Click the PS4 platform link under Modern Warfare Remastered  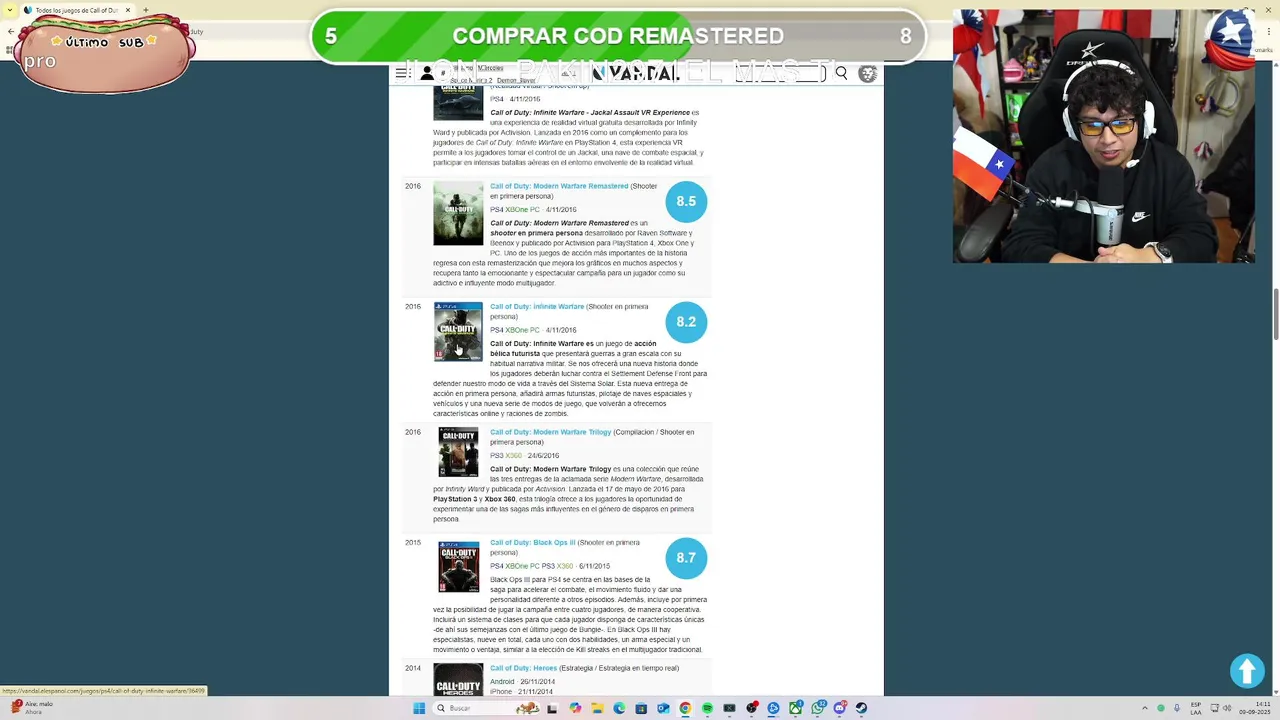pyautogui.click(x=496, y=210)
